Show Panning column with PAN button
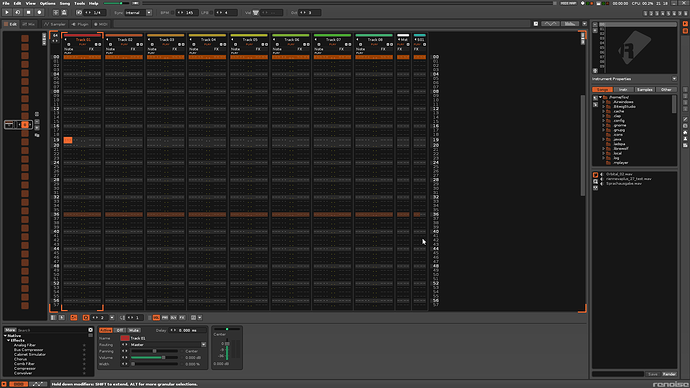 (x=165, y=318)
